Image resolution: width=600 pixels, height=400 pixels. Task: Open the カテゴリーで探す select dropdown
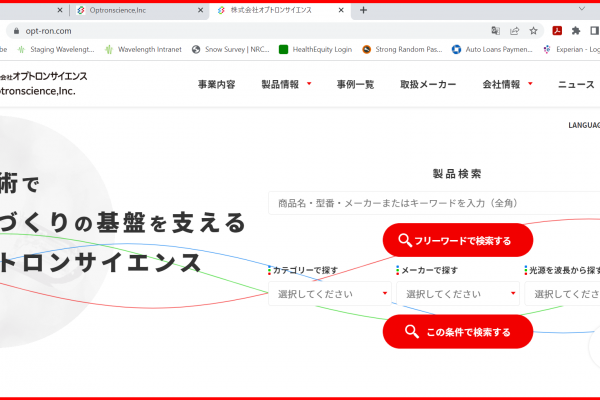click(329, 294)
